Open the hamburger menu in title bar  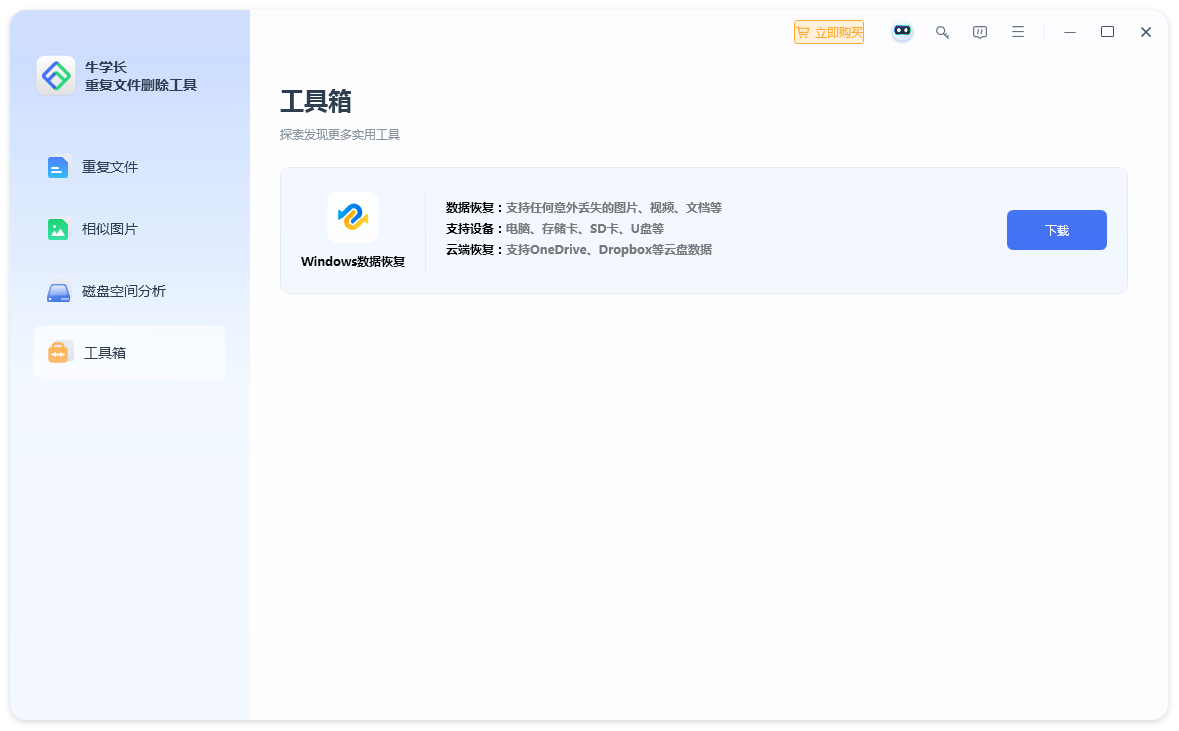point(1018,32)
